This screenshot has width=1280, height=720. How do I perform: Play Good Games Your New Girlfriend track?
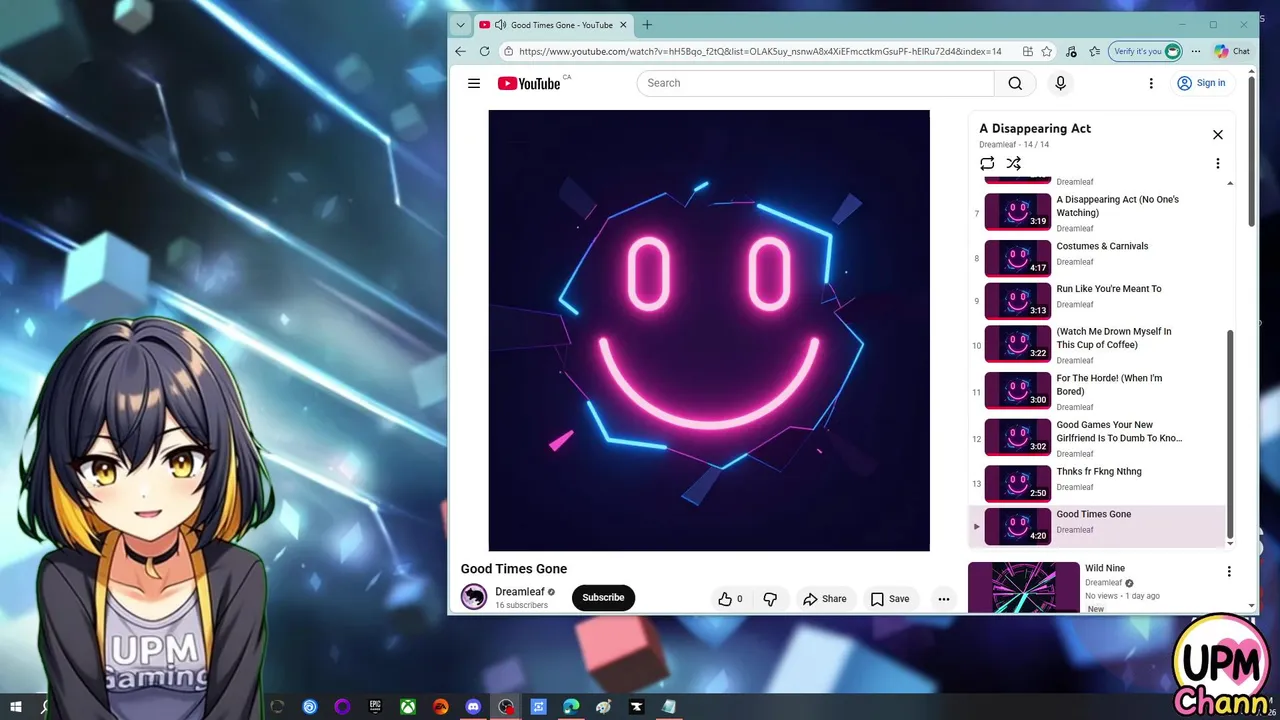pyautogui.click(x=1096, y=438)
